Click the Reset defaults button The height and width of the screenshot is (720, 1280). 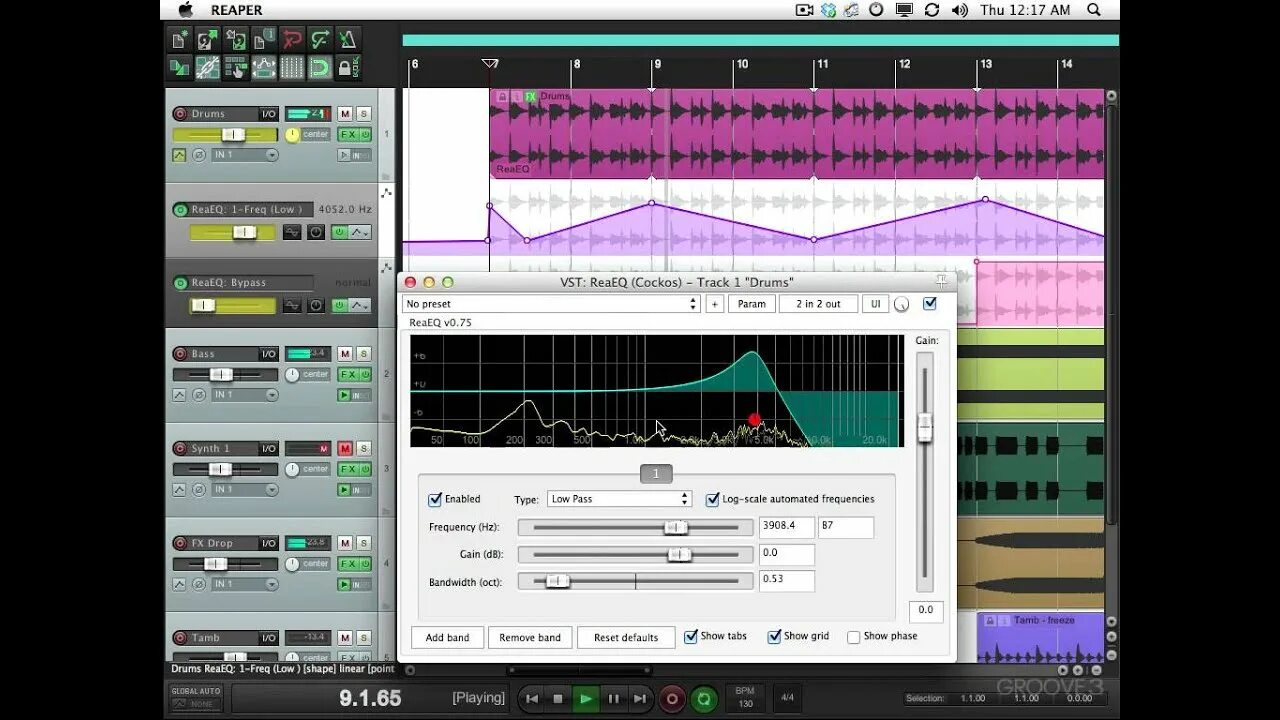626,637
